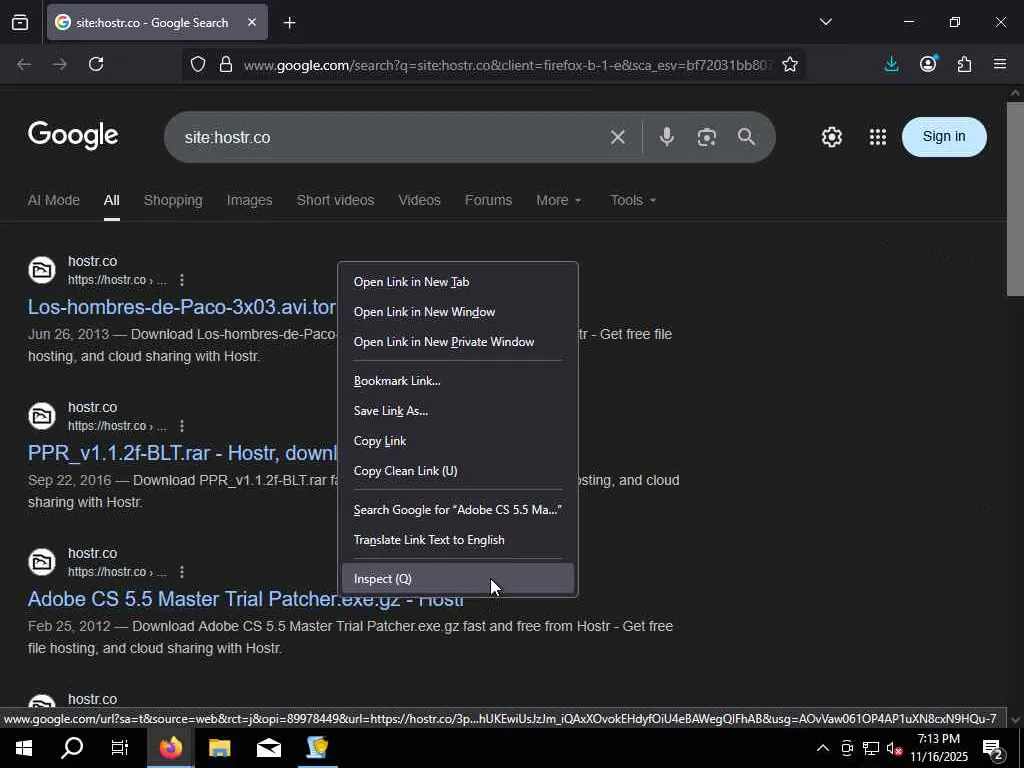Go back one page in Firefox
Screen dimensions: 1024x768
pyautogui.click(x=24, y=64)
